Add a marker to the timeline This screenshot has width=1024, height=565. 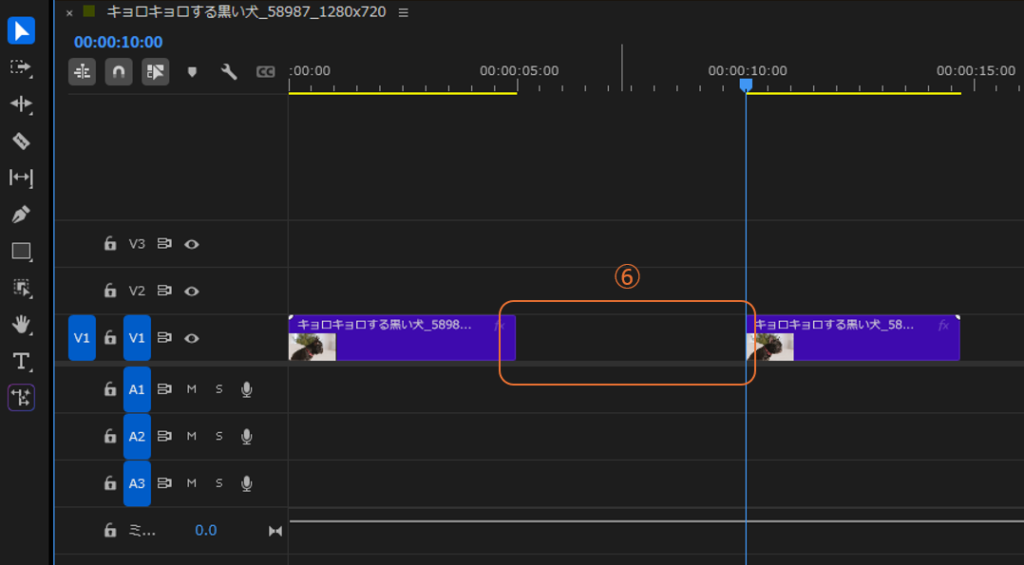point(193,72)
